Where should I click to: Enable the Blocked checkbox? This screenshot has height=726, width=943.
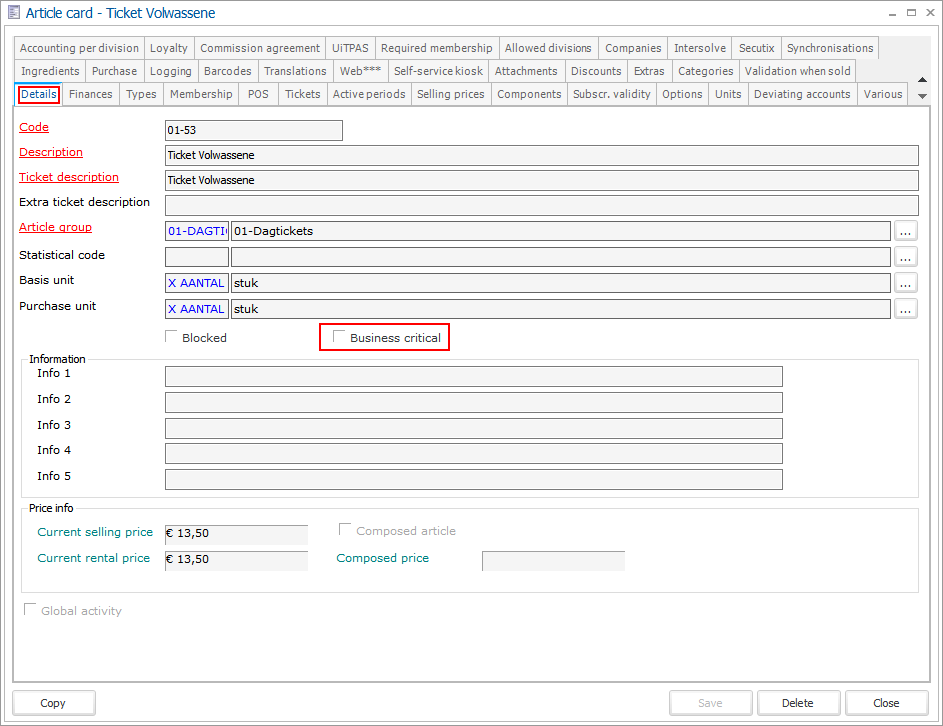click(172, 337)
